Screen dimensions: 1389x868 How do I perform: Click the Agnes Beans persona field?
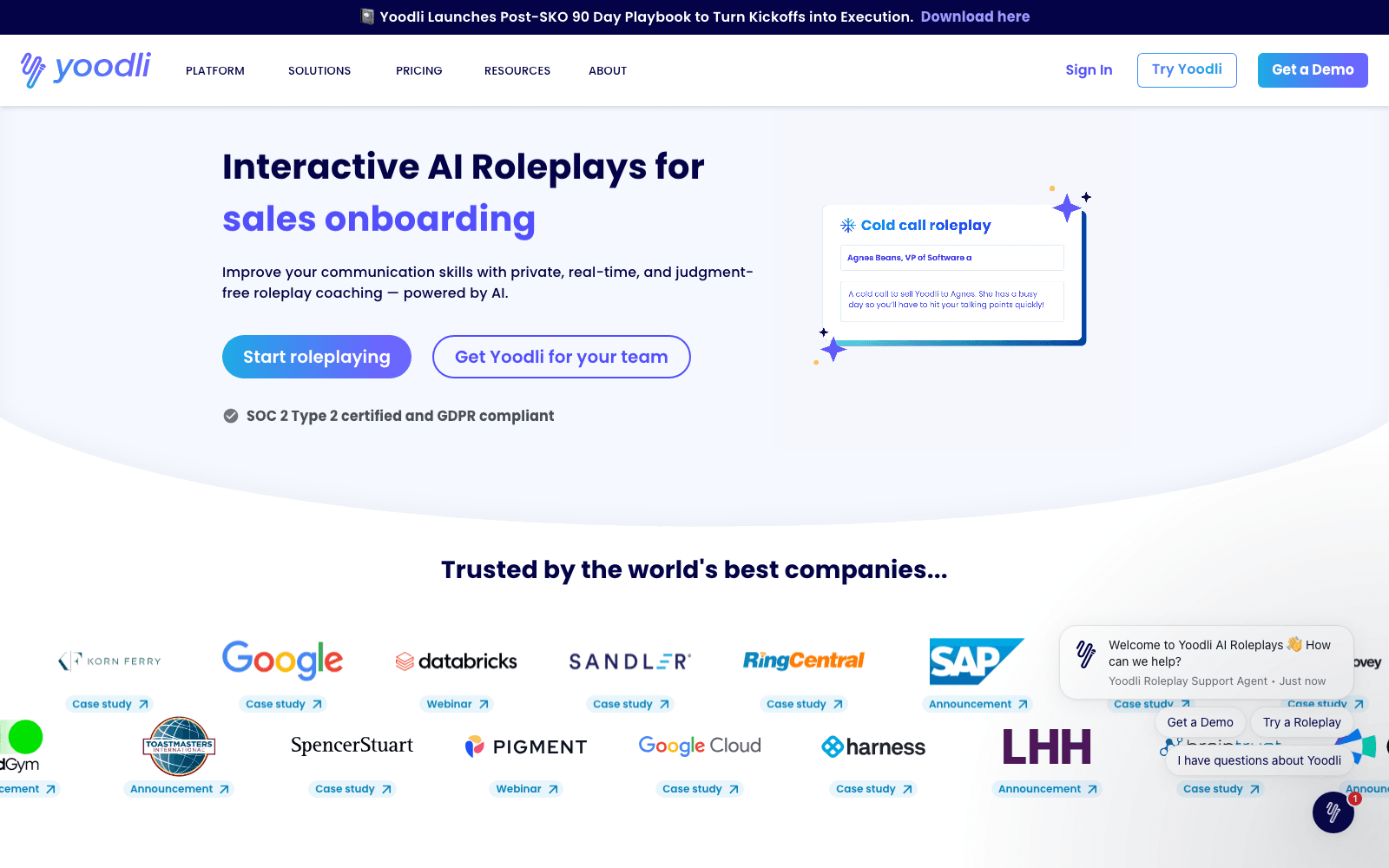coord(952,258)
